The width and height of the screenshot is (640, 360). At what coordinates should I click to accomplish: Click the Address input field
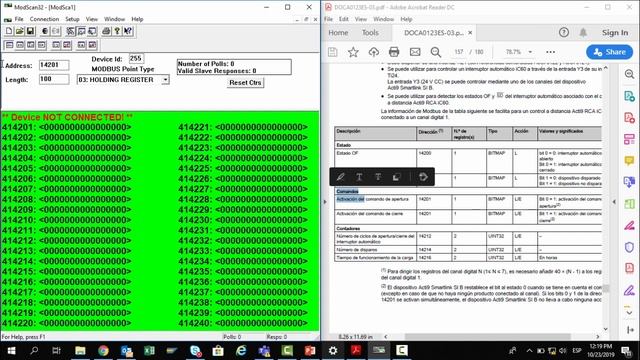click(54, 65)
